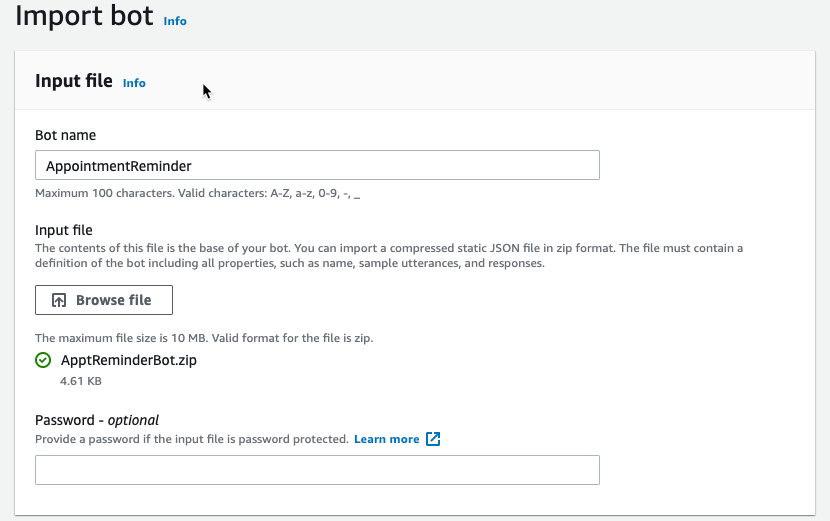830x521 pixels.
Task: Click the Browse file button
Action: point(104,300)
